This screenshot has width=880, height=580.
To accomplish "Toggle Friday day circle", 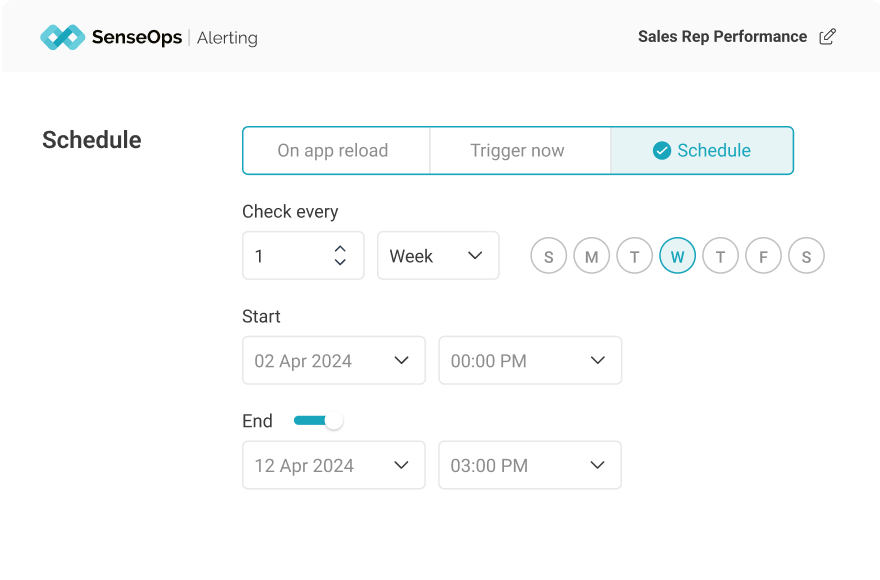I will [x=763, y=256].
